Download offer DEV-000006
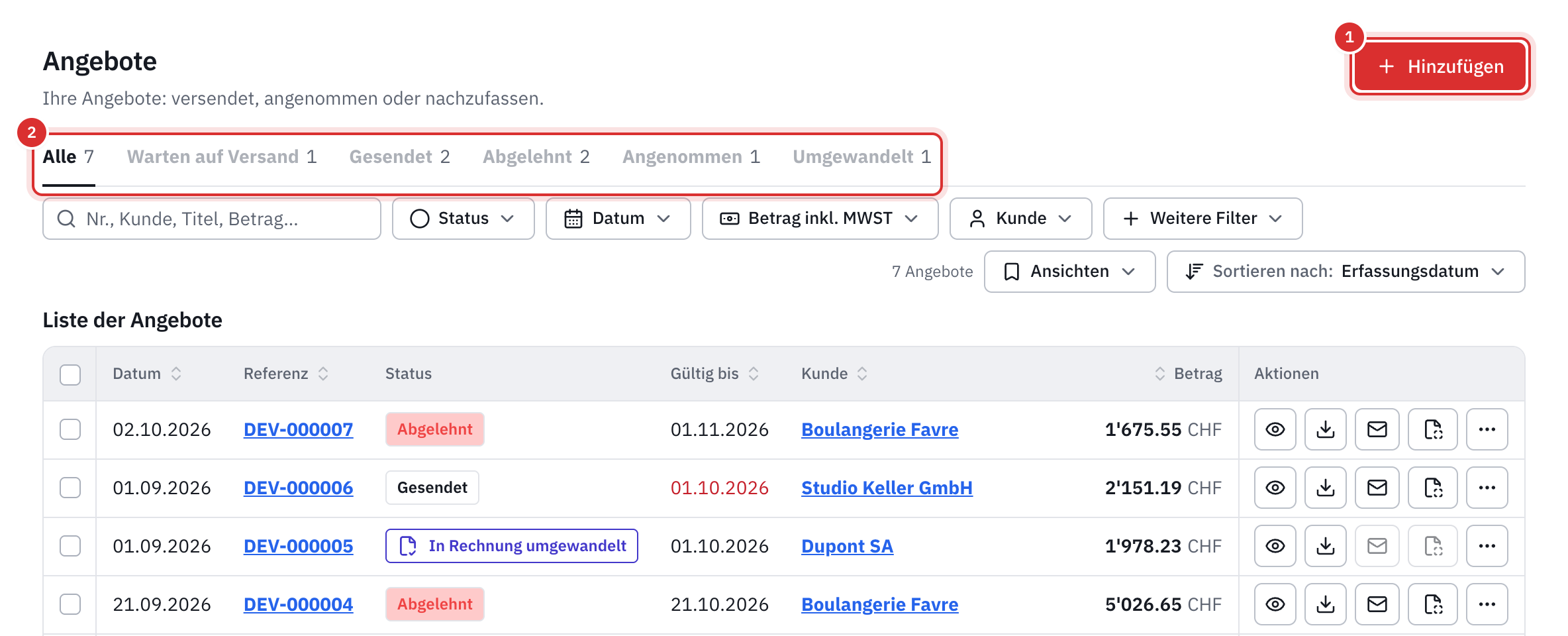 pyautogui.click(x=1325, y=488)
